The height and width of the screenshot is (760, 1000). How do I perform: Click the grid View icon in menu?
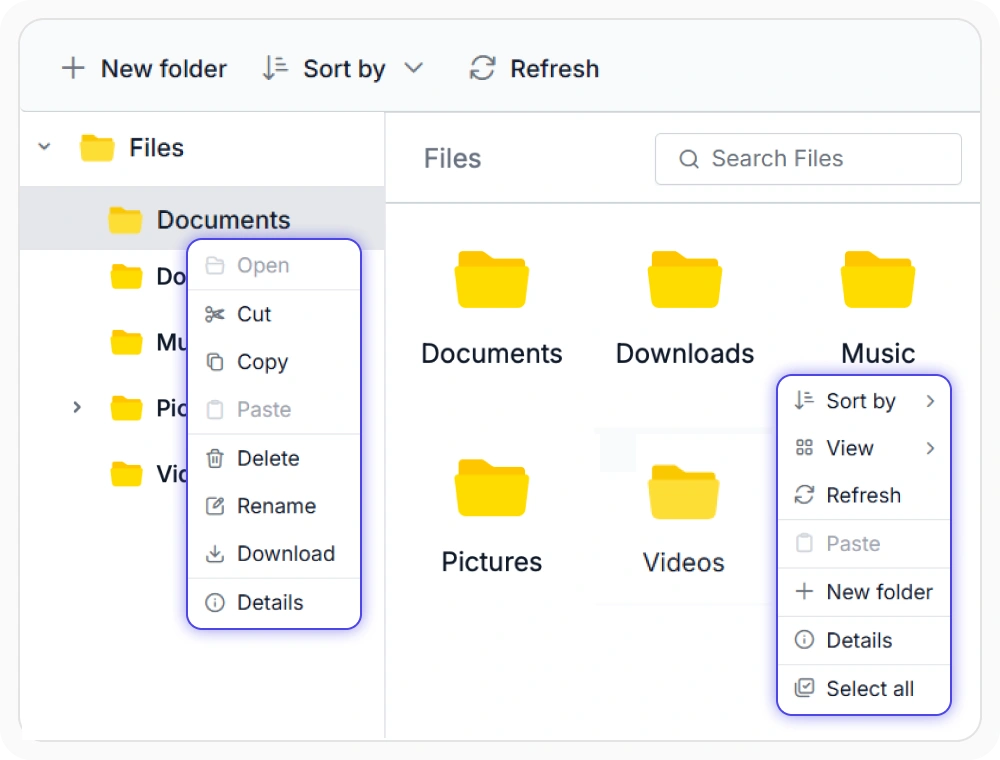pos(804,448)
